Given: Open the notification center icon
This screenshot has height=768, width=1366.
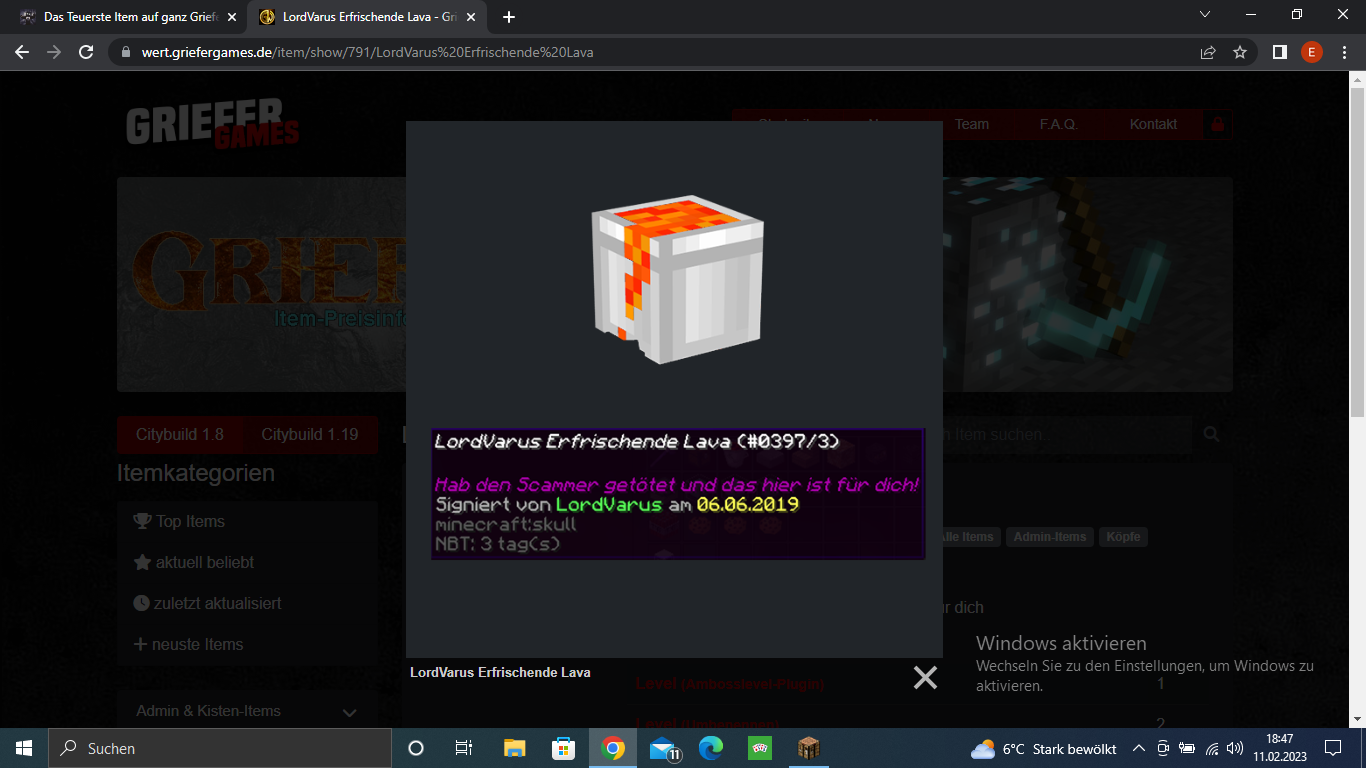Looking at the screenshot, I should click(1333, 748).
